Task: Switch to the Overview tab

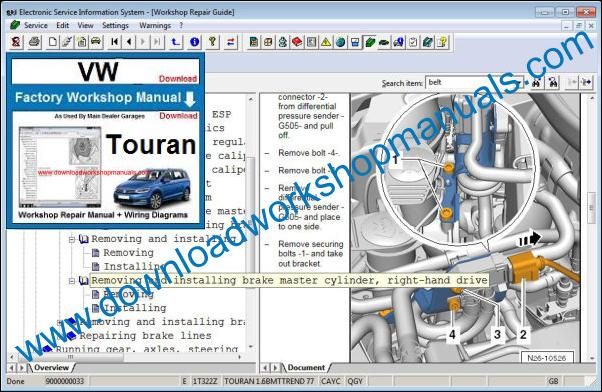Action: pyautogui.click(x=51, y=367)
